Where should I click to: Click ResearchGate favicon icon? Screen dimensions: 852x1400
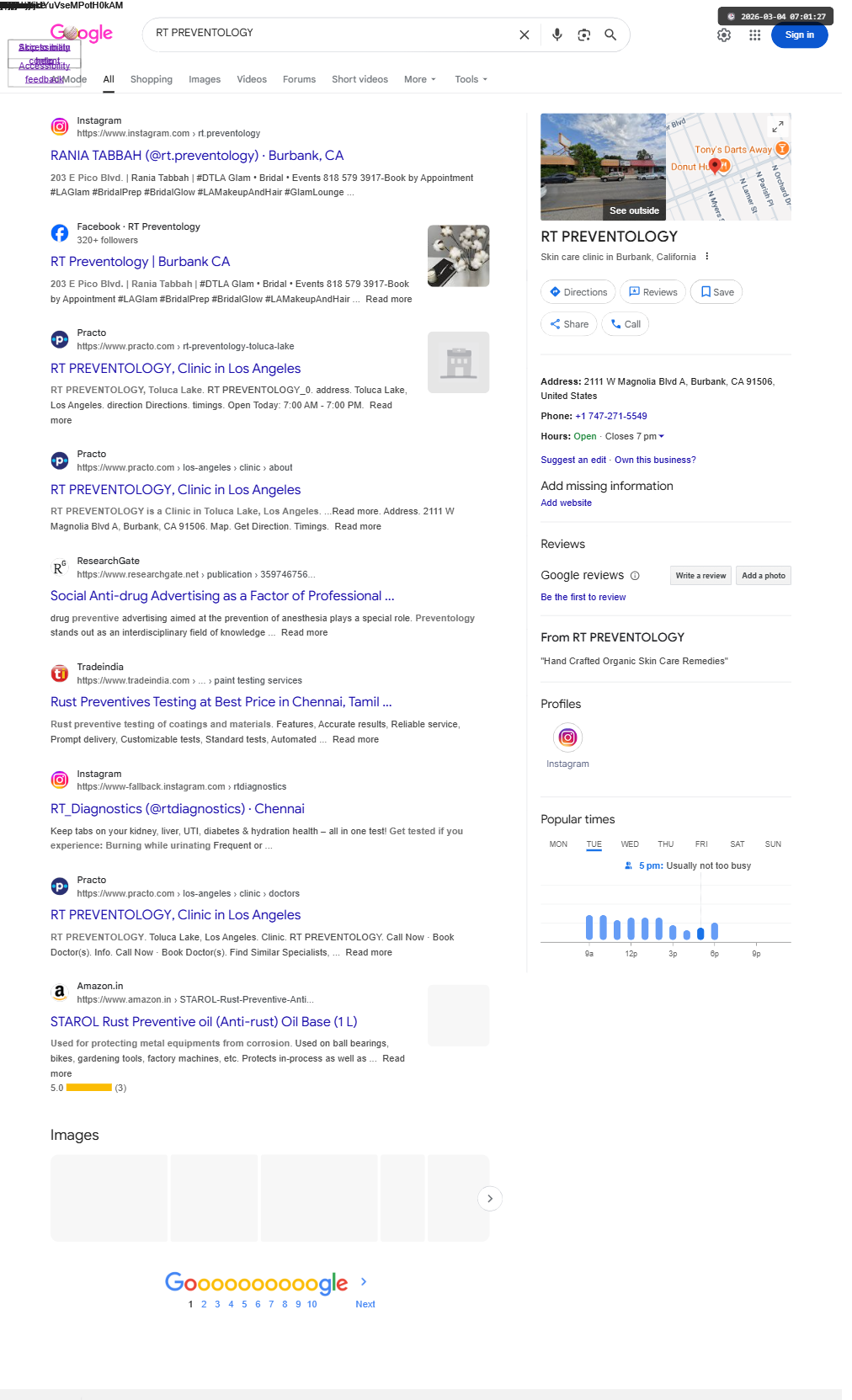click(60, 567)
